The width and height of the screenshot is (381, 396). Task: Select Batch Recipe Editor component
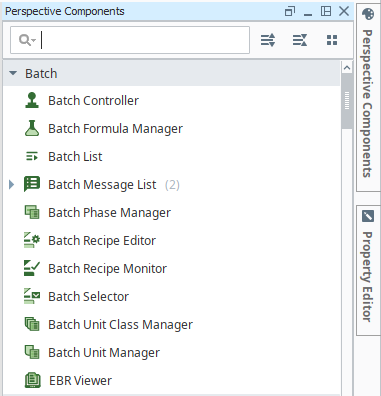click(x=102, y=240)
